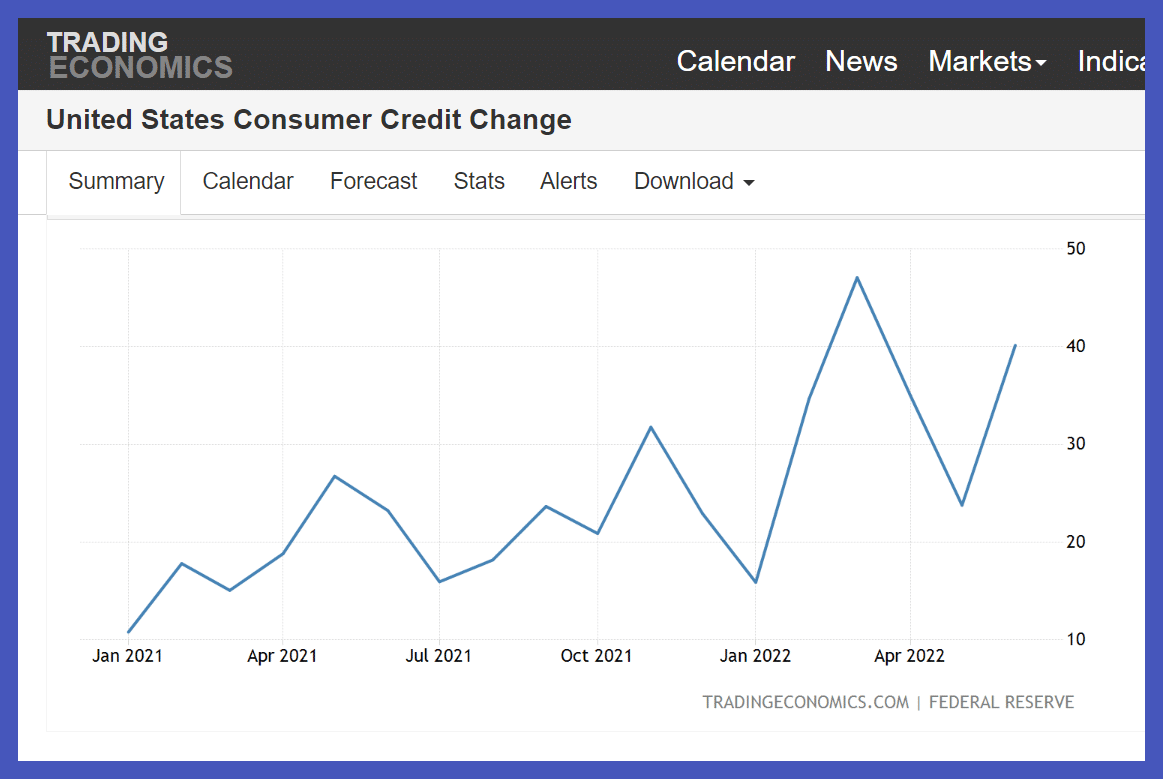Go to News in the top navigation
1163x779 pixels.
(861, 61)
